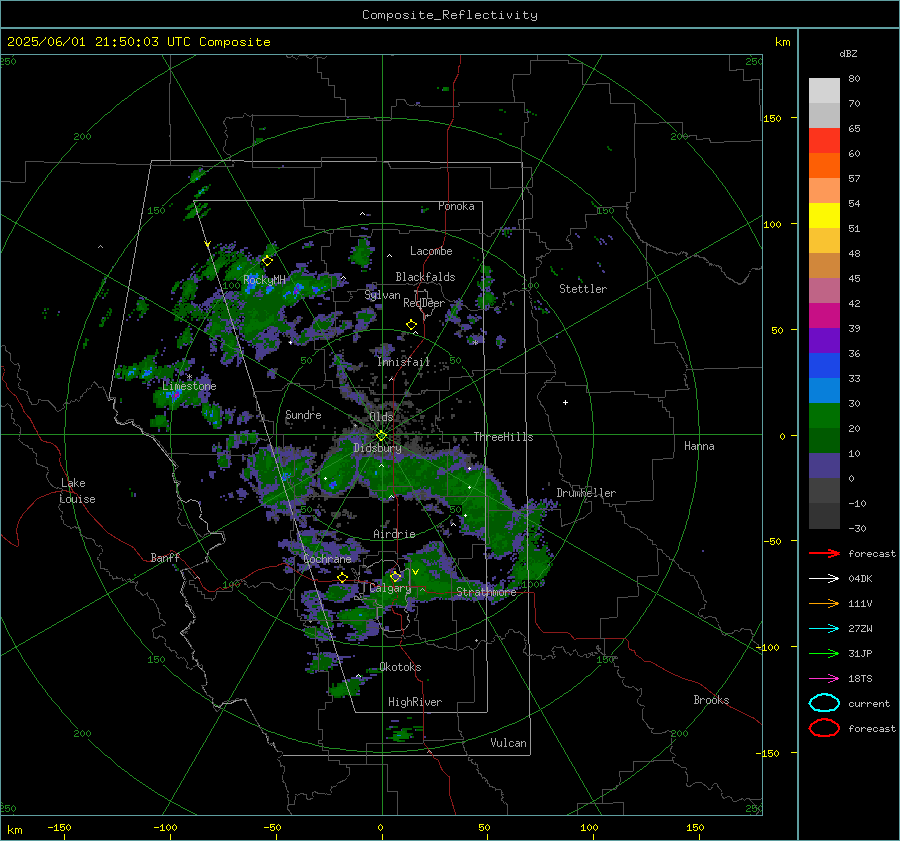
Task: Click the HighRiver label
Action: point(415,702)
